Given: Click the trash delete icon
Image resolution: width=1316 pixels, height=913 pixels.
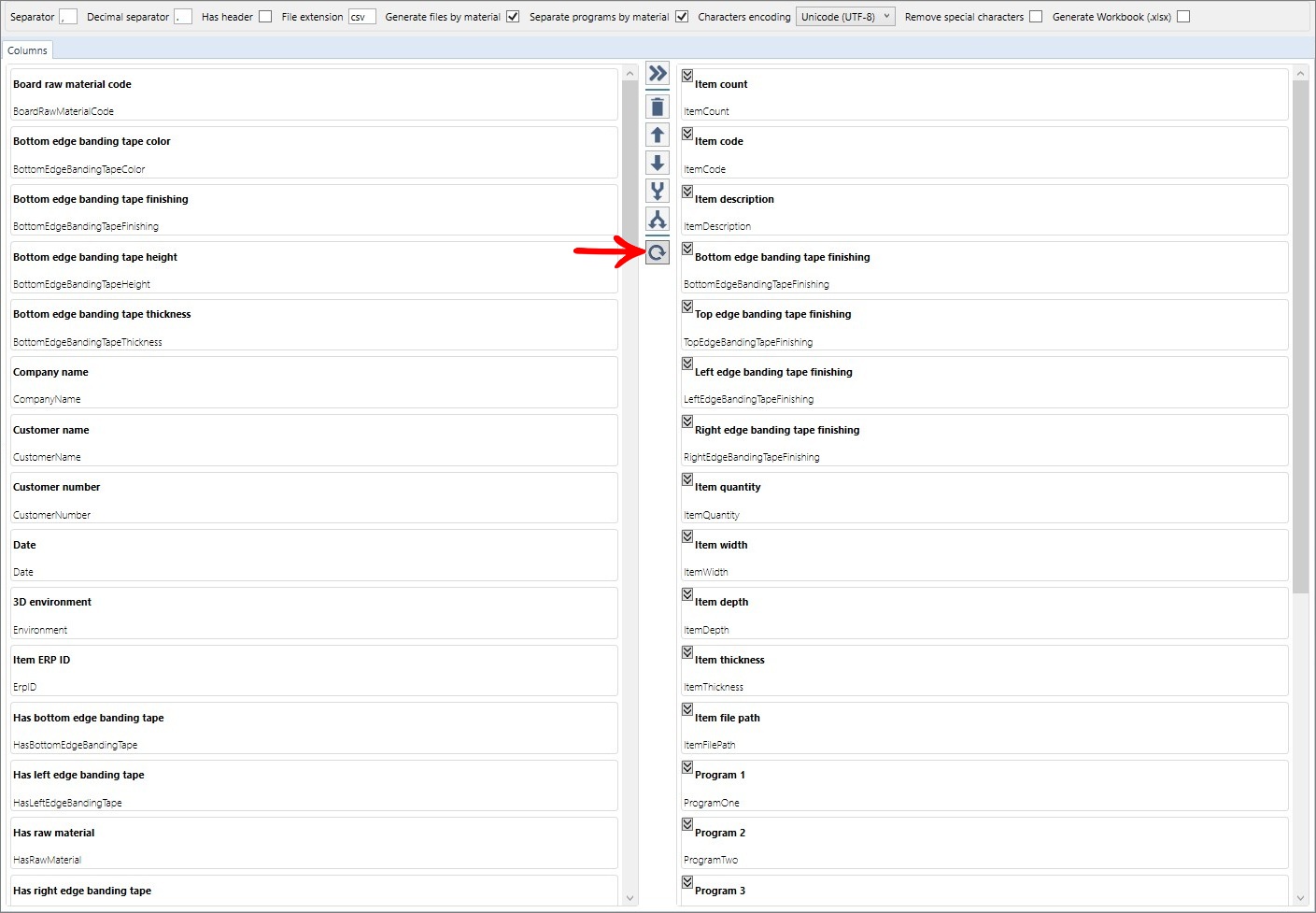Looking at the screenshot, I should (x=658, y=107).
